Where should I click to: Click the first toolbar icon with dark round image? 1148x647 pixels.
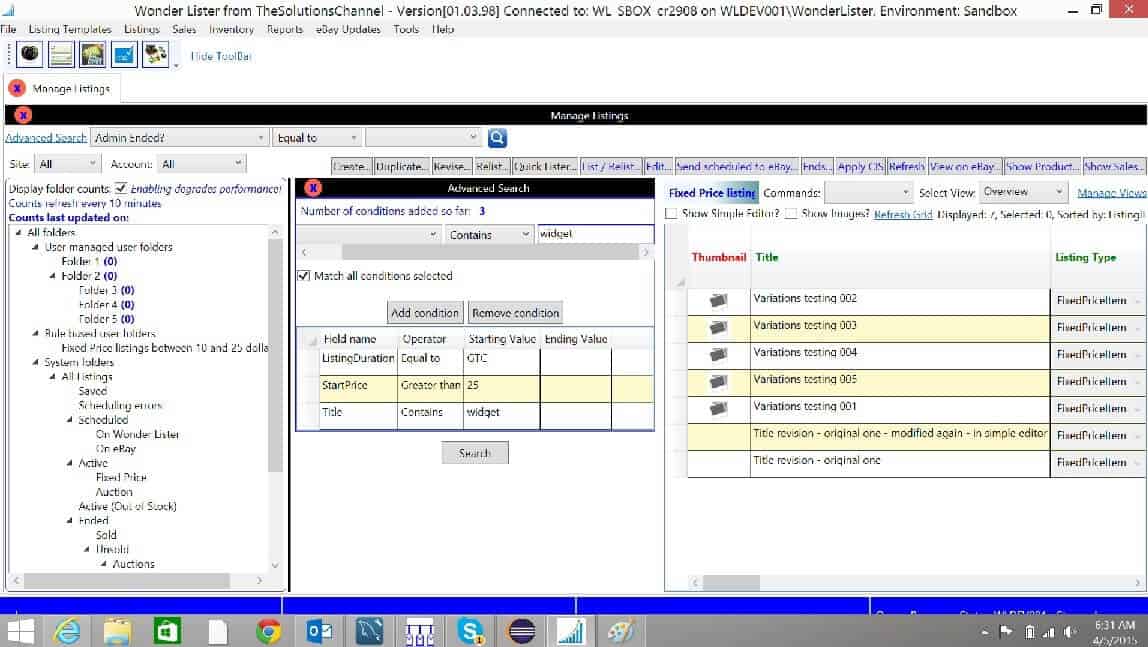pos(30,56)
